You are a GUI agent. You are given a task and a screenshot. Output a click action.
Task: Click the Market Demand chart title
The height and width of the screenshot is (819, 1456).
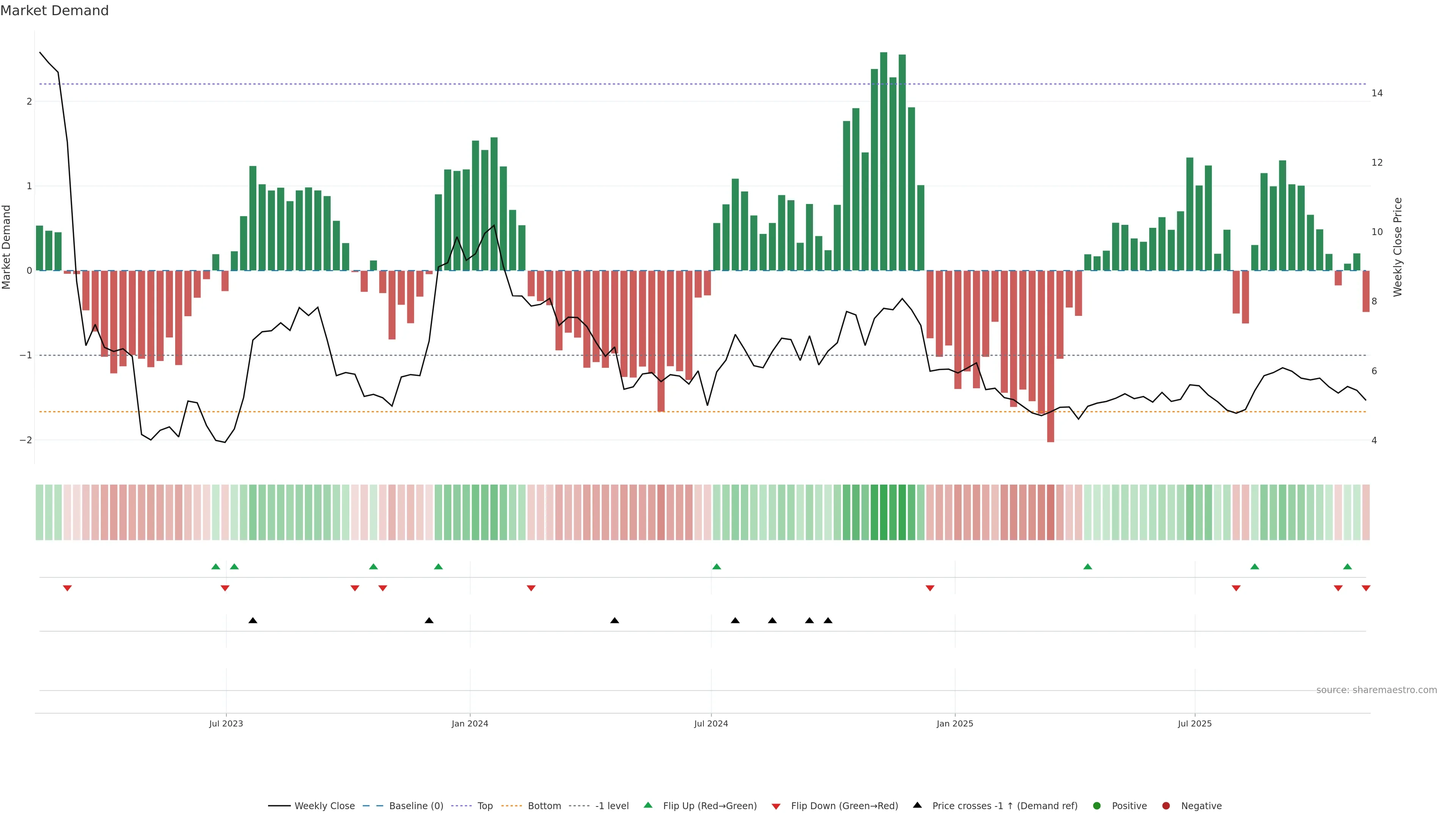(54, 11)
